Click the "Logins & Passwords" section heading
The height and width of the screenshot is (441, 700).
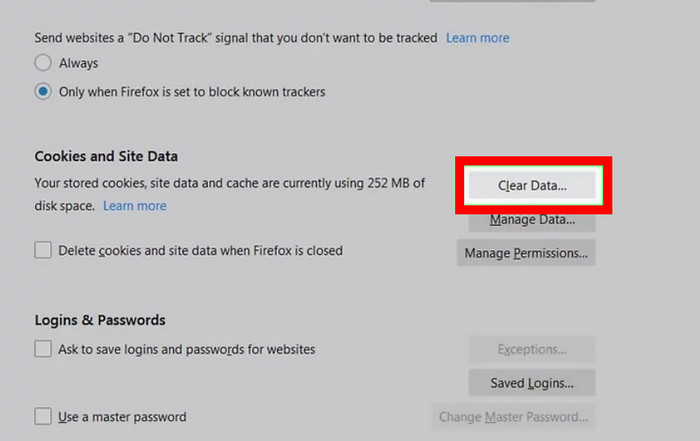tap(100, 320)
